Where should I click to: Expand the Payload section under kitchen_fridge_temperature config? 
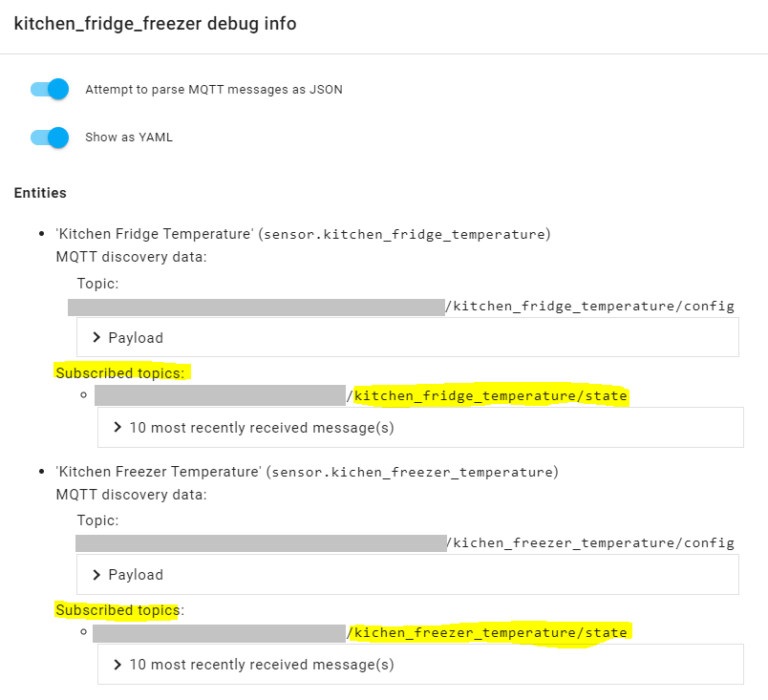click(x=408, y=338)
